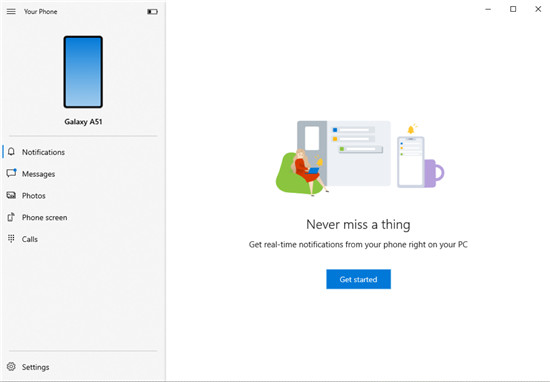Screen dimensions: 550x382
Task: Click the Phone screen icon
Action: pos(11,217)
